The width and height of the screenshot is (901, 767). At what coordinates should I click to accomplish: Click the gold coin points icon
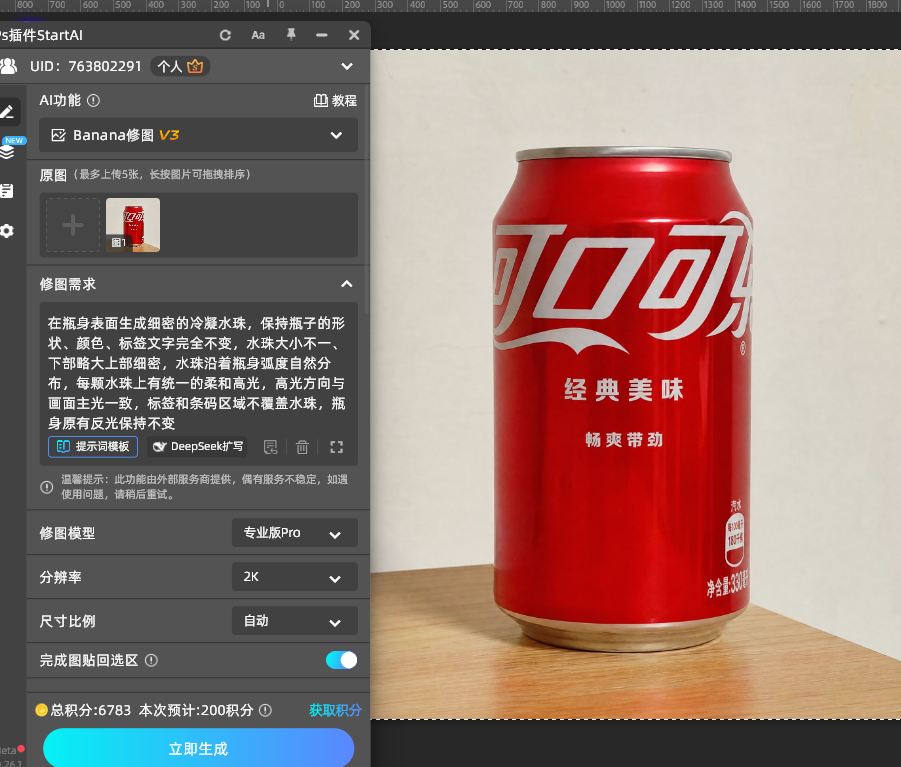41,710
